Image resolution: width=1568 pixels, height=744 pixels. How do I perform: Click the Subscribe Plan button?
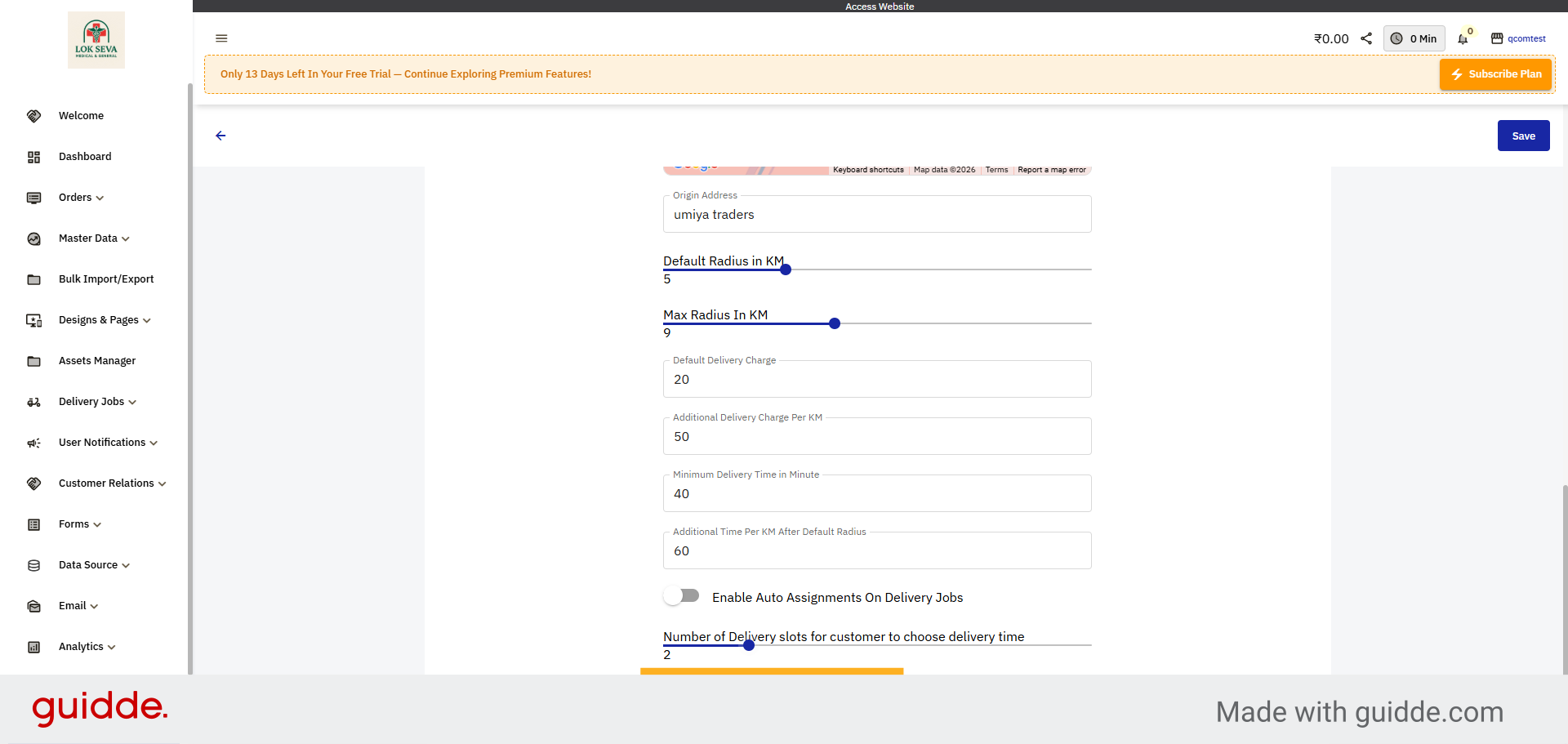coord(1495,74)
